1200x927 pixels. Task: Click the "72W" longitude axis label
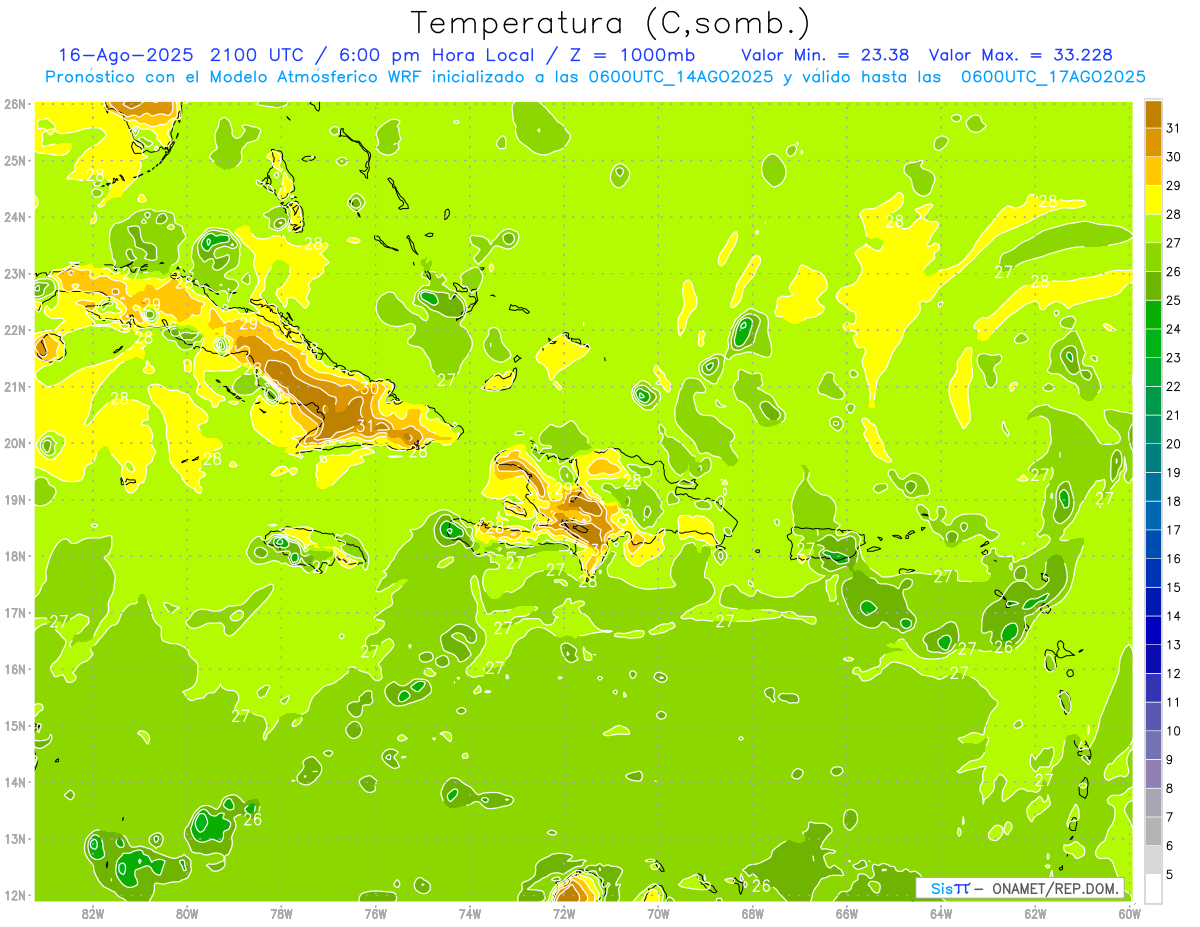pyautogui.click(x=564, y=914)
